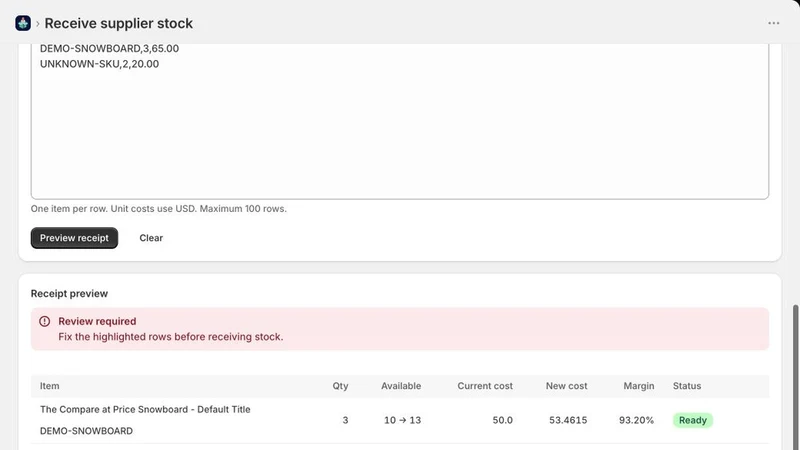Click the DEMO-SNOWBOARD SKU in table row
Screen dimensions: 800x450
[x=86, y=431]
